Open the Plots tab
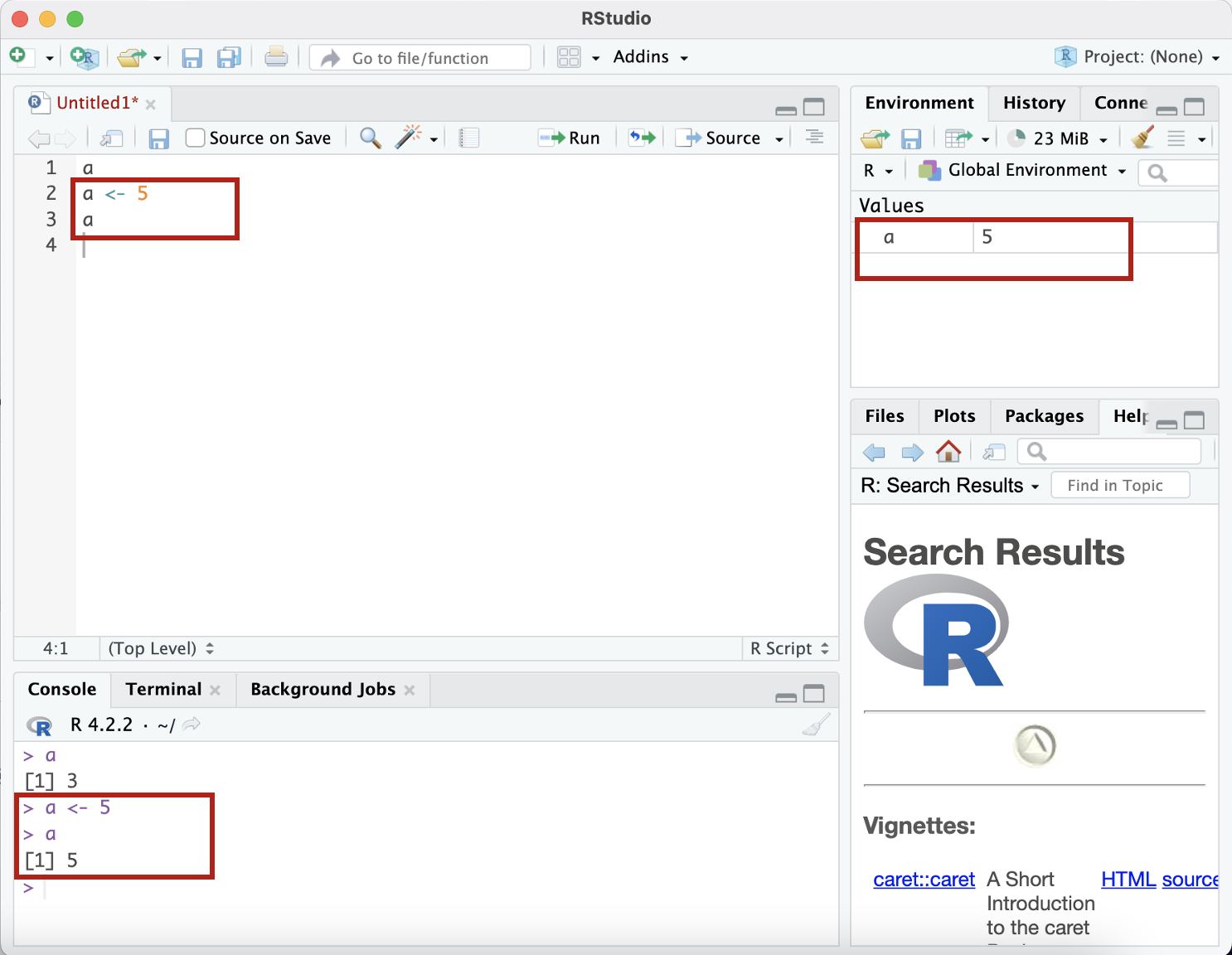This screenshot has width=1232, height=955. point(954,416)
